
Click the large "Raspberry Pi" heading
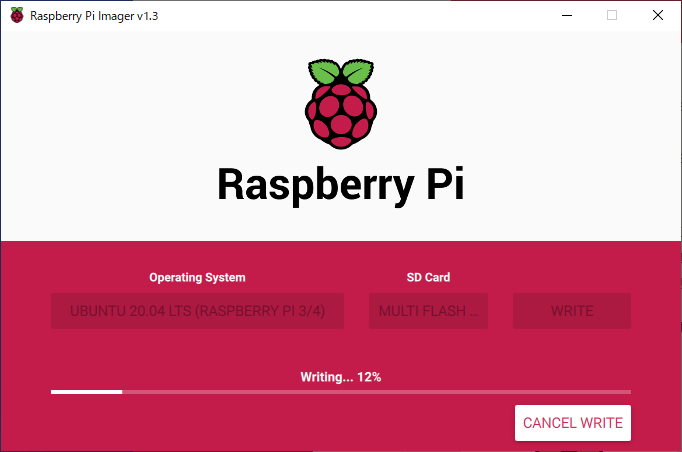click(x=340, y=185)
